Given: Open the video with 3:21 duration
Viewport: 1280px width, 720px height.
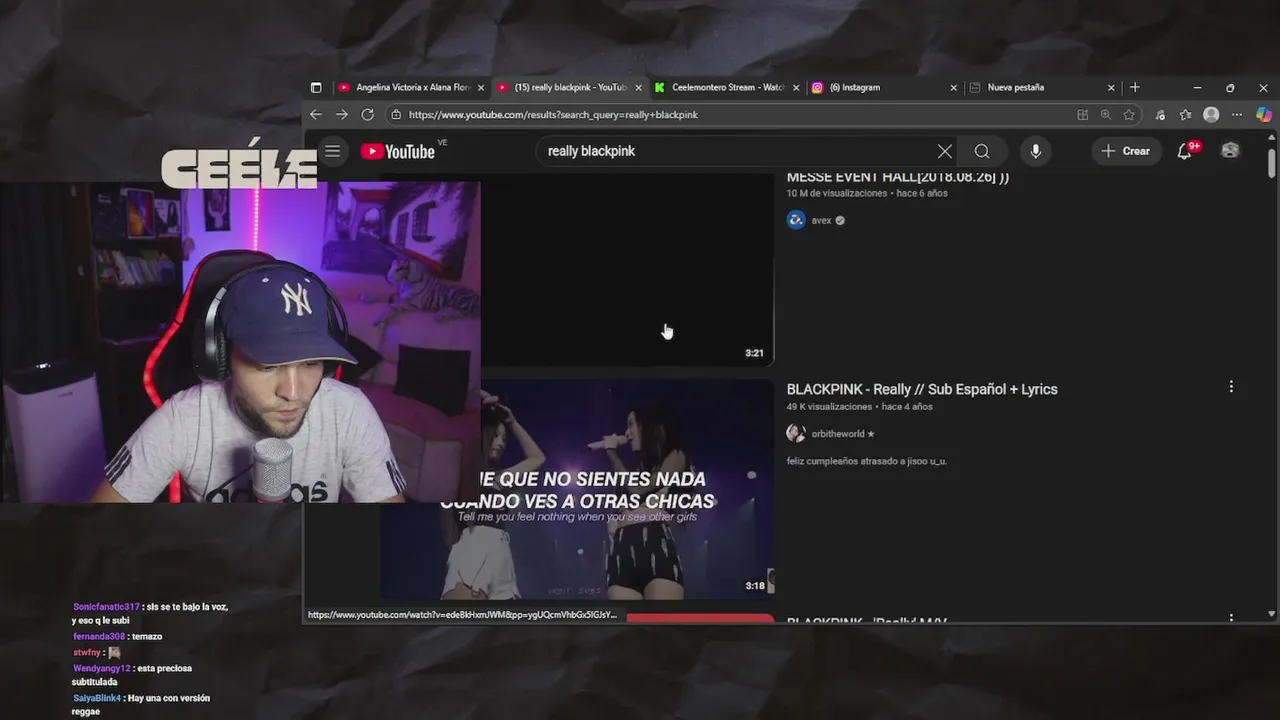Looking at the screenshot, I should coord(627,270).
